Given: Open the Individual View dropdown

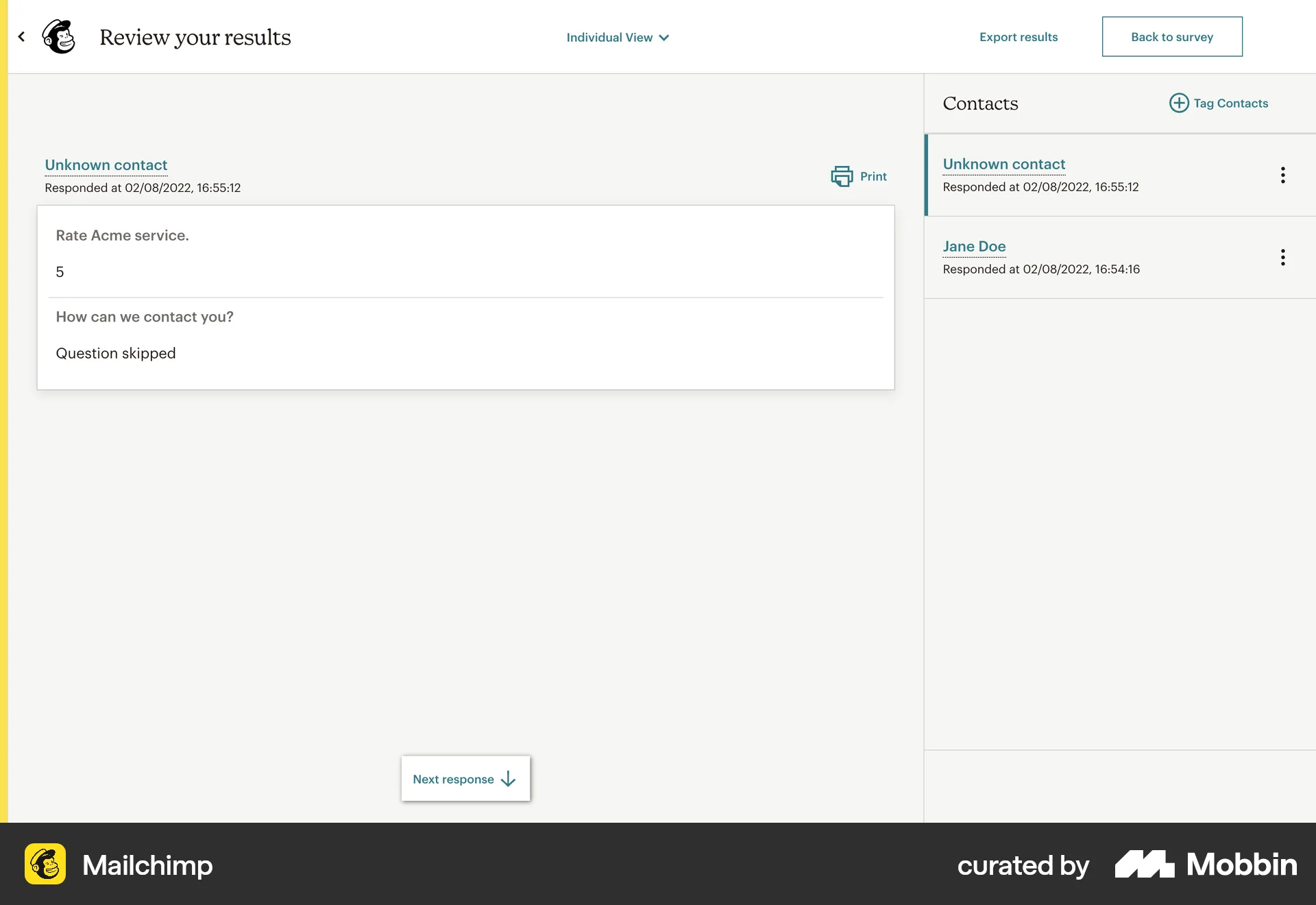Looking at the screenshot, I should (x=610, y=37).
